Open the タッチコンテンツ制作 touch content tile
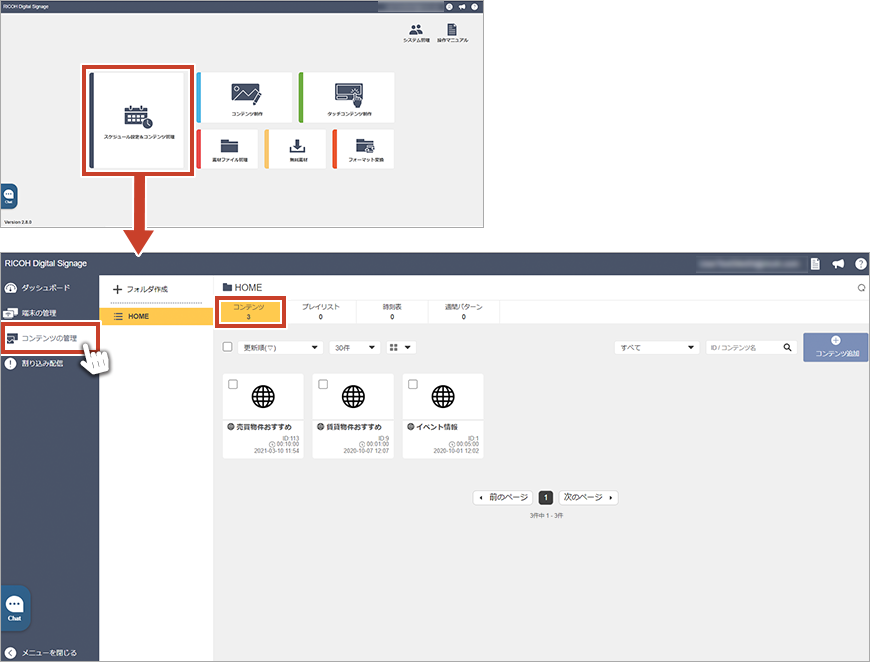The image size is (870, 662). 348,98
